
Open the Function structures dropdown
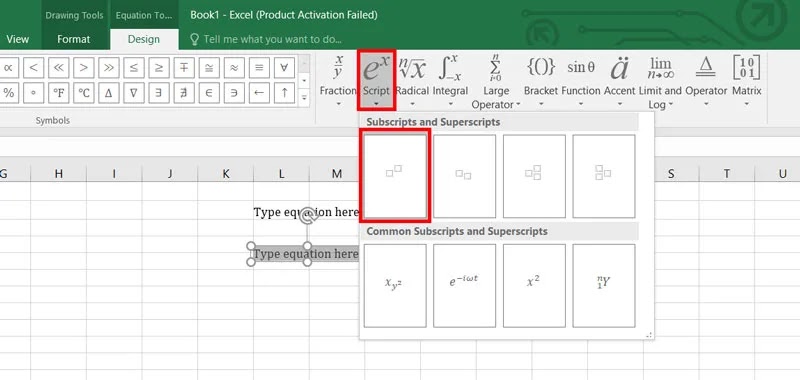[581, 81]
